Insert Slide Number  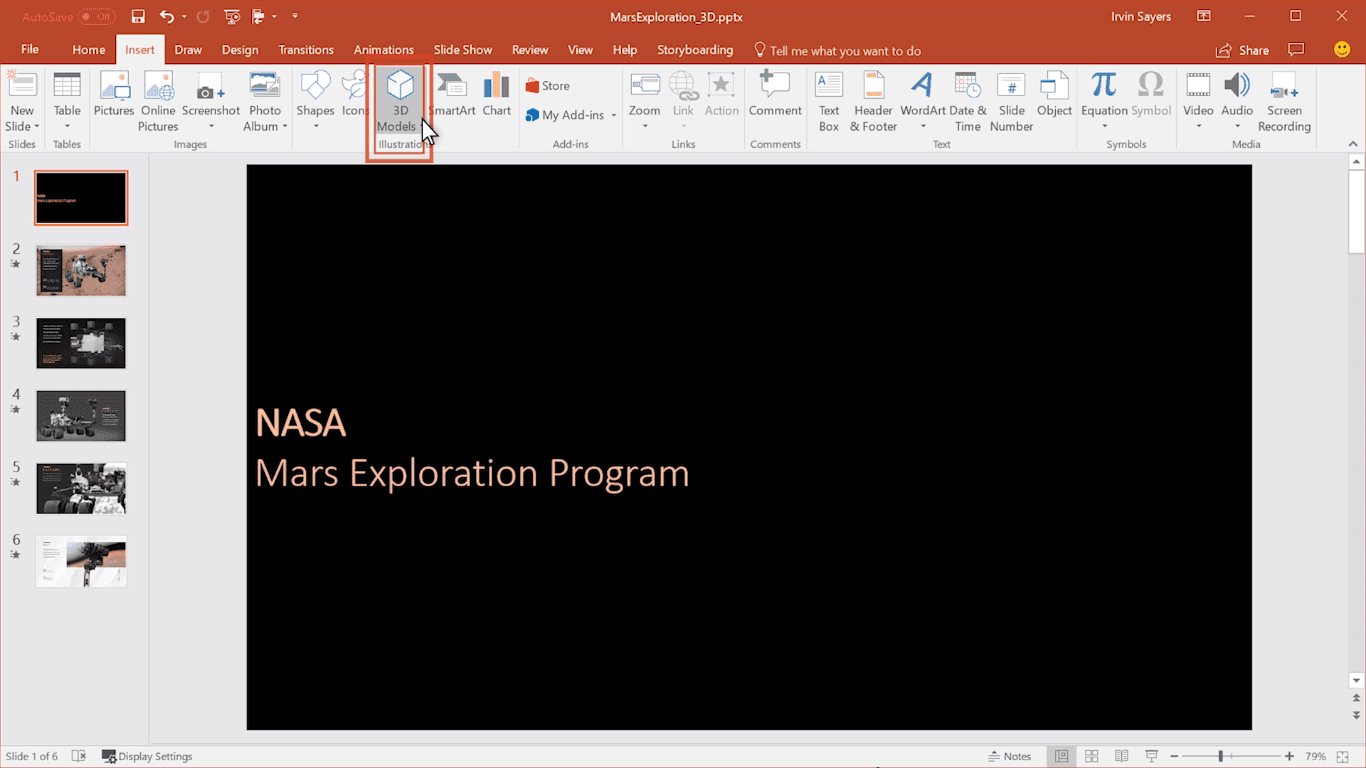[1011, 102]
